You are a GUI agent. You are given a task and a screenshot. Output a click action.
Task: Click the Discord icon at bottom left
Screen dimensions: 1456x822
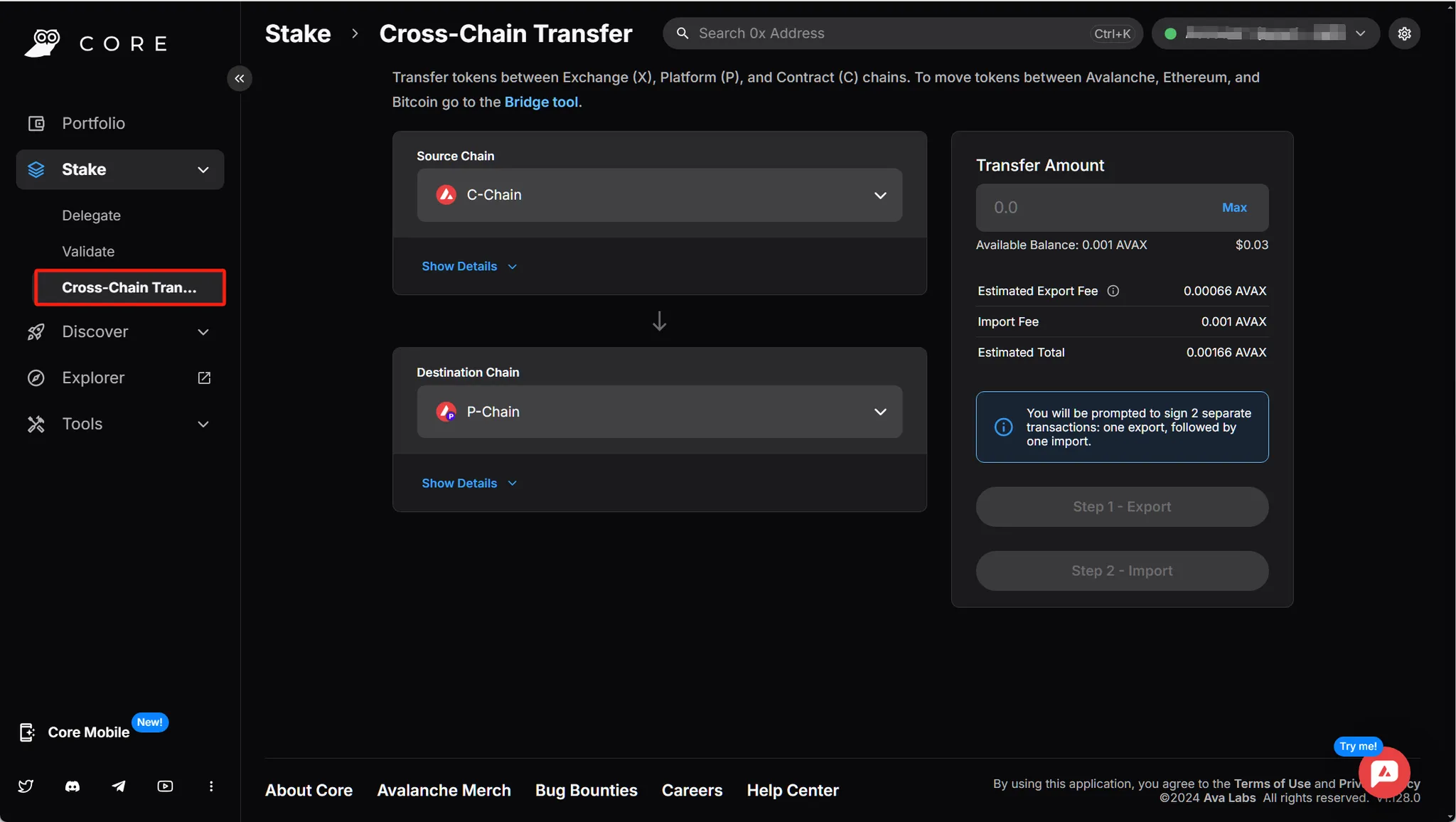pyautogui.click(x=73, y=786)
